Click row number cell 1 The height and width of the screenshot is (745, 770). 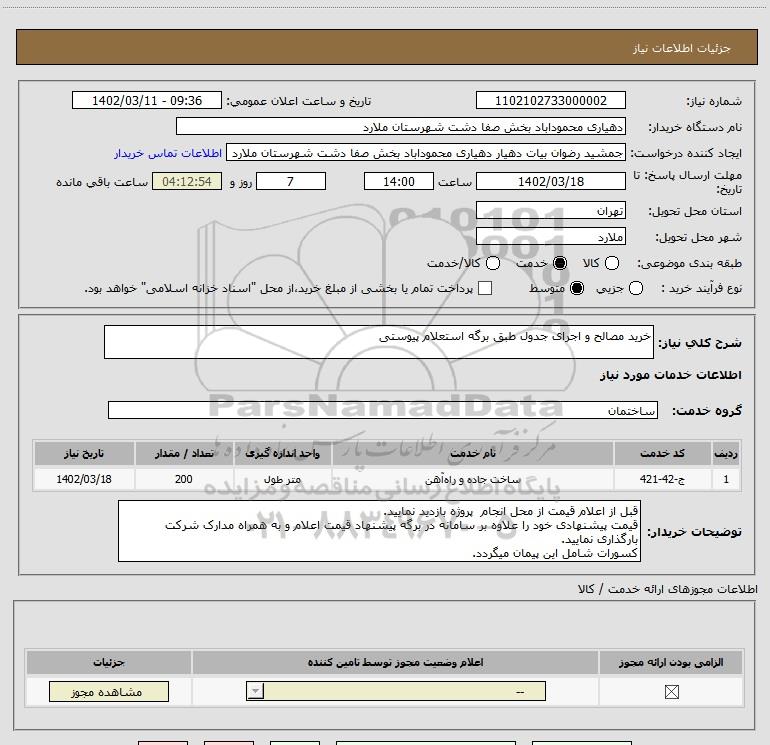point(726,479)
